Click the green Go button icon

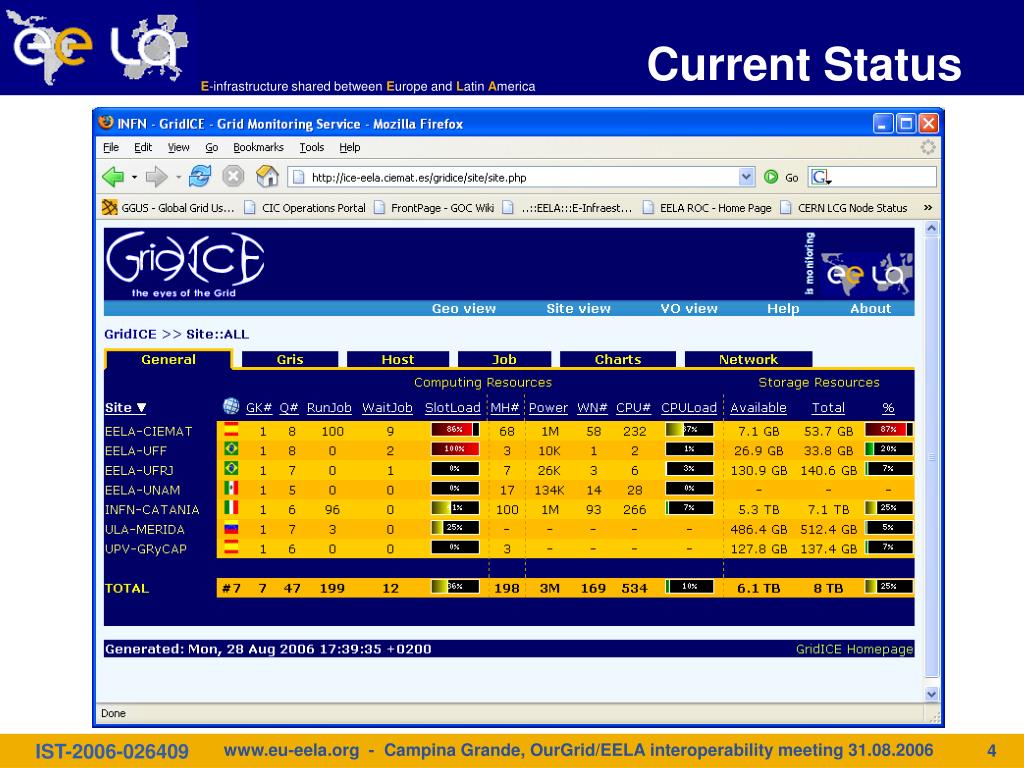click(x=771, y=177)
